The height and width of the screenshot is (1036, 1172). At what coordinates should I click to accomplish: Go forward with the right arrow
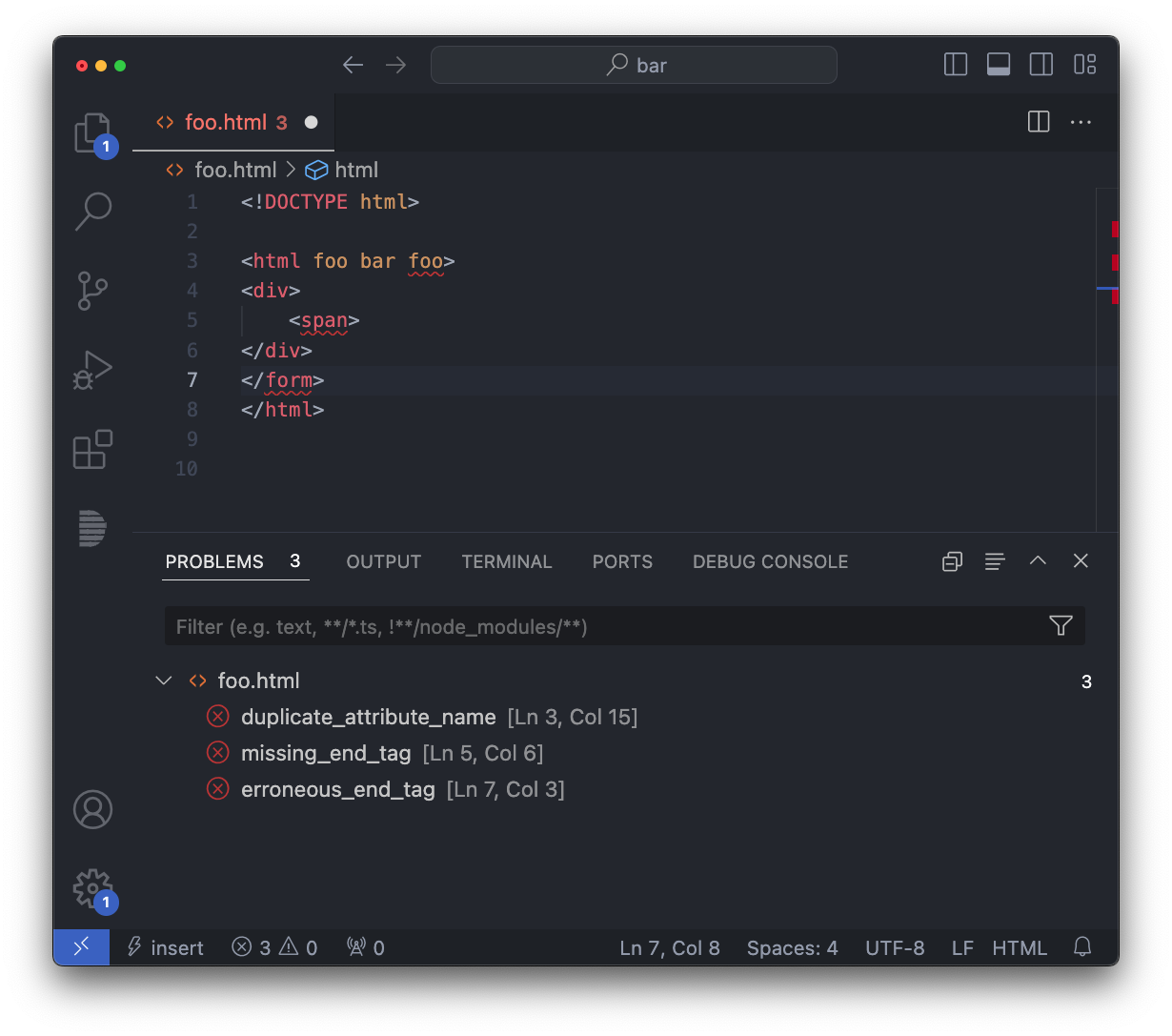pyautogui.click(x=395, y=65)
